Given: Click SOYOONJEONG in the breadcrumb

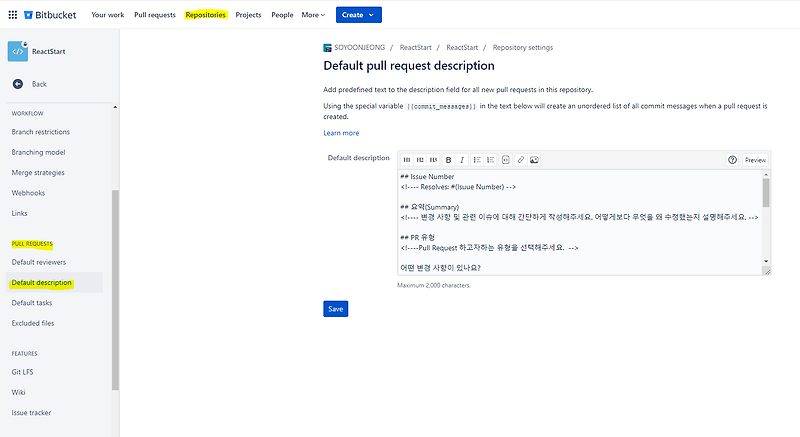Looking at the screenshot, I should [360, 47].
